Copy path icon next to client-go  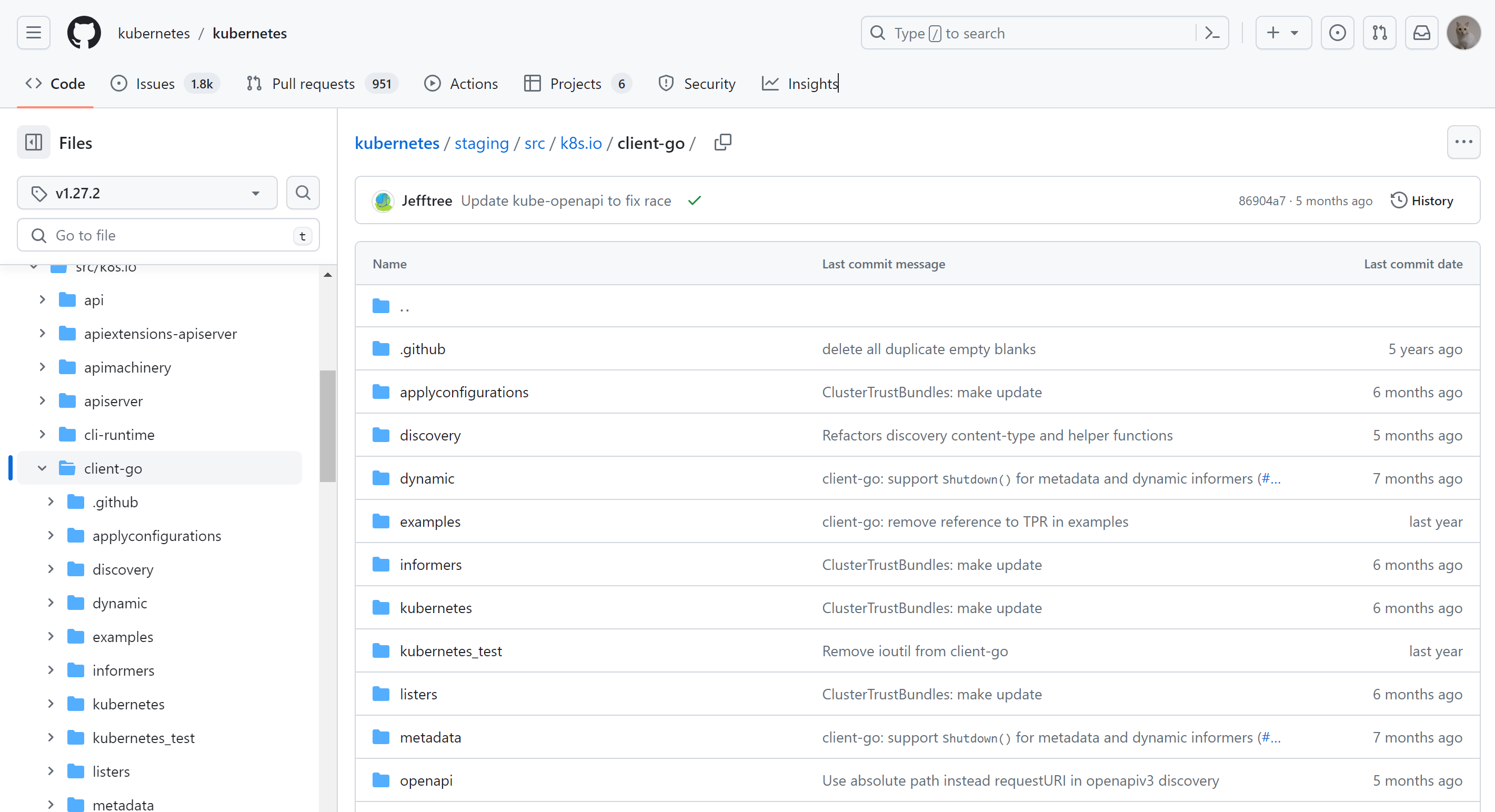[x=723, y=143]
